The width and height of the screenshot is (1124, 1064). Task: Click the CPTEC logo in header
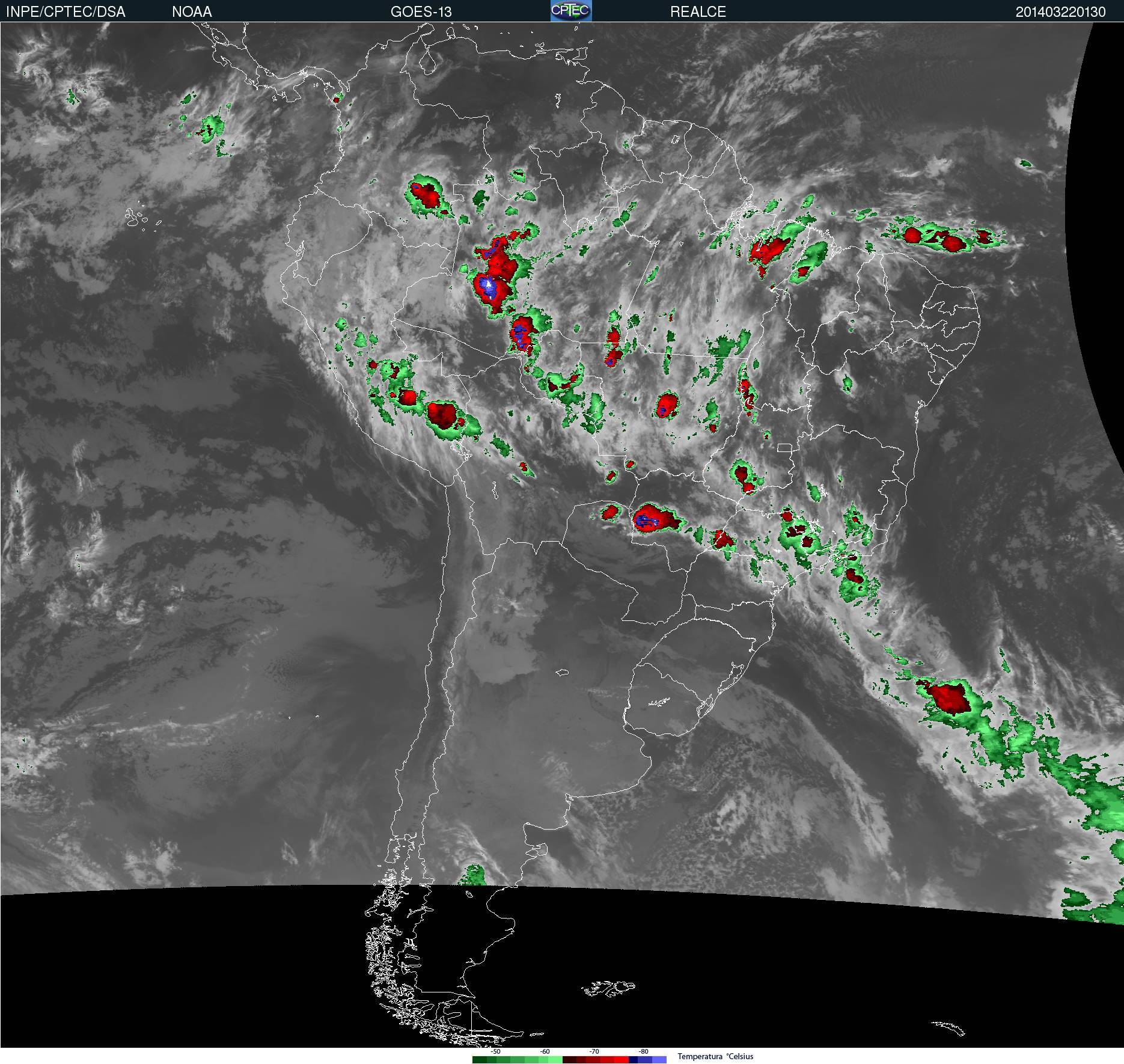571,11
